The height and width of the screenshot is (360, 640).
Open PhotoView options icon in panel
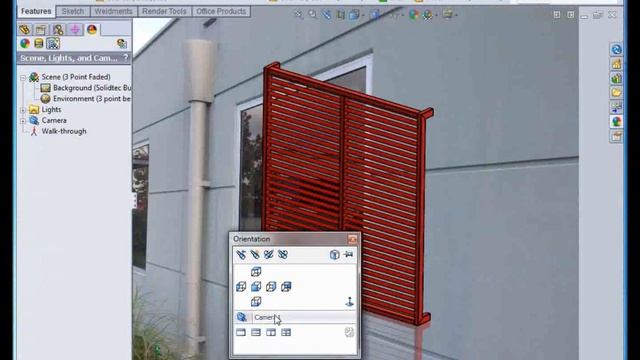tap(121, 43)
